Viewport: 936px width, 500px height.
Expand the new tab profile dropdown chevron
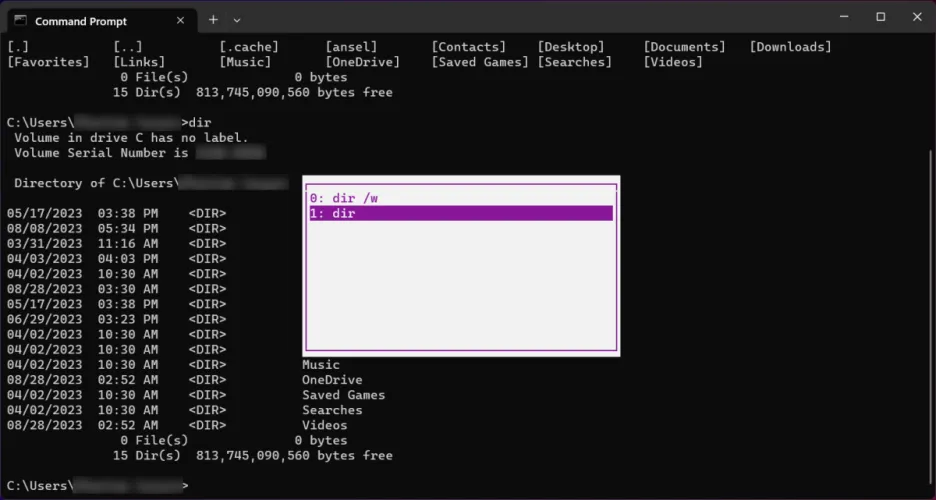coord(237,20)
